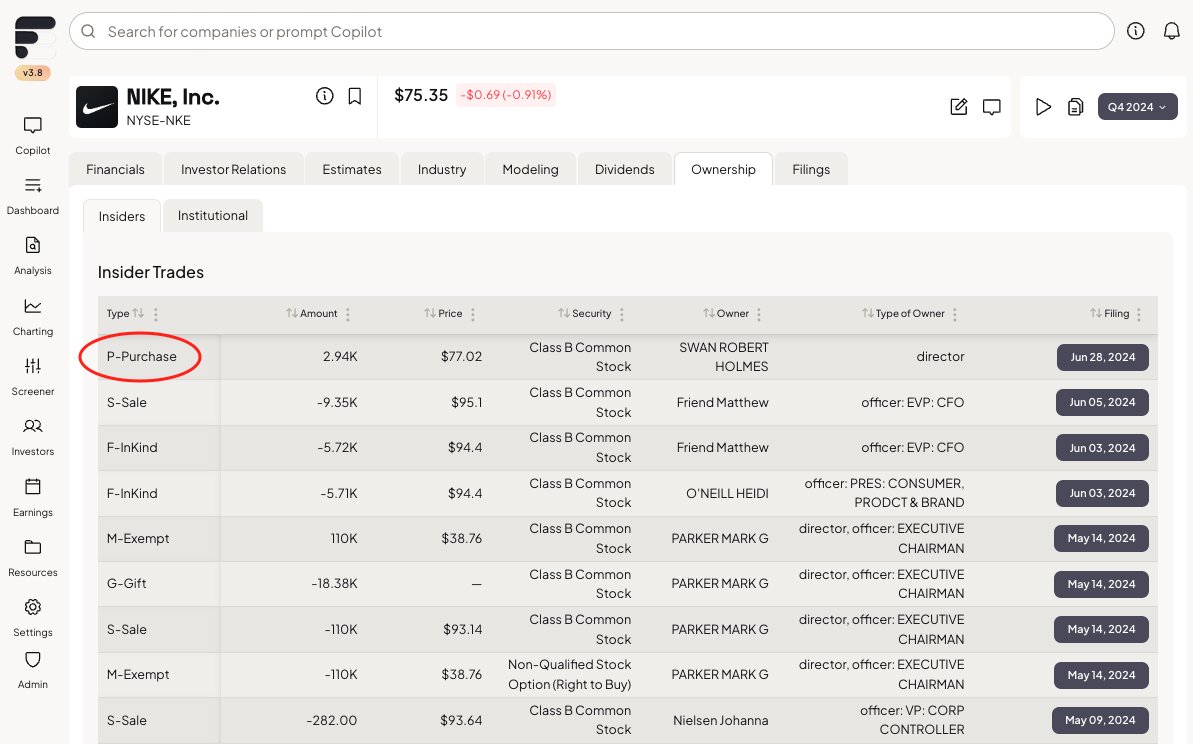Viewport: 1193px width, 744px height.
Task: Switch to the Financials tab
Action: [115, 169]
